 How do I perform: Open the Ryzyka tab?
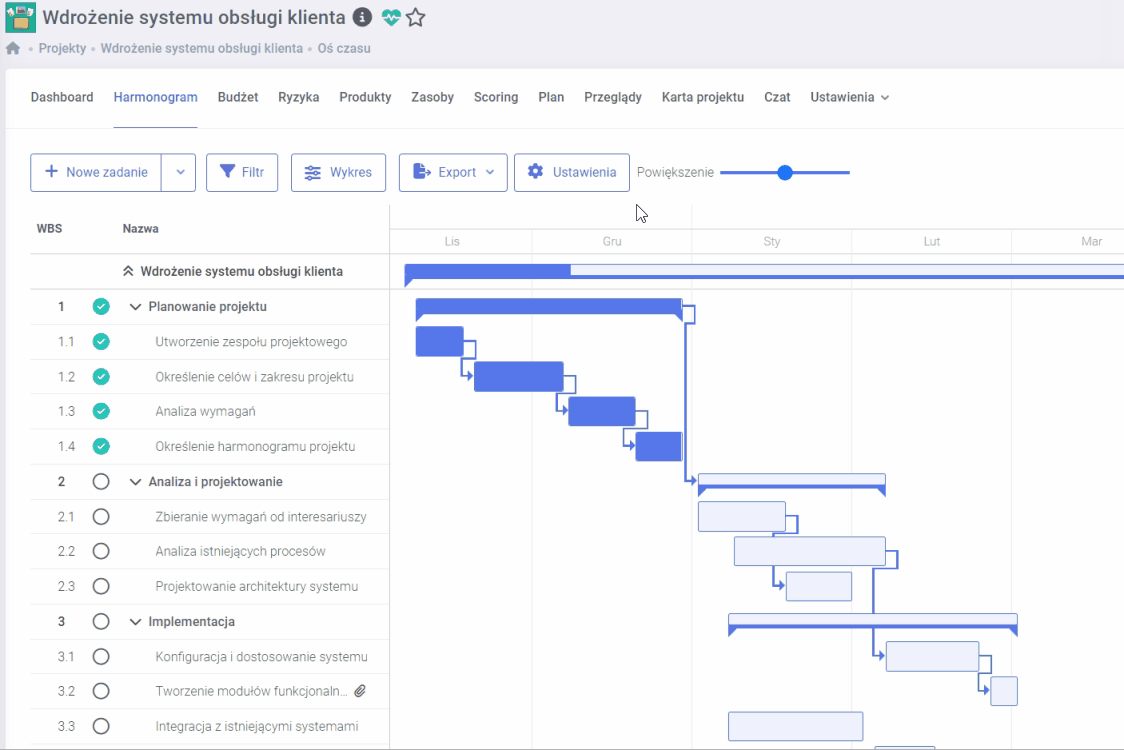(x=299, y=97)
